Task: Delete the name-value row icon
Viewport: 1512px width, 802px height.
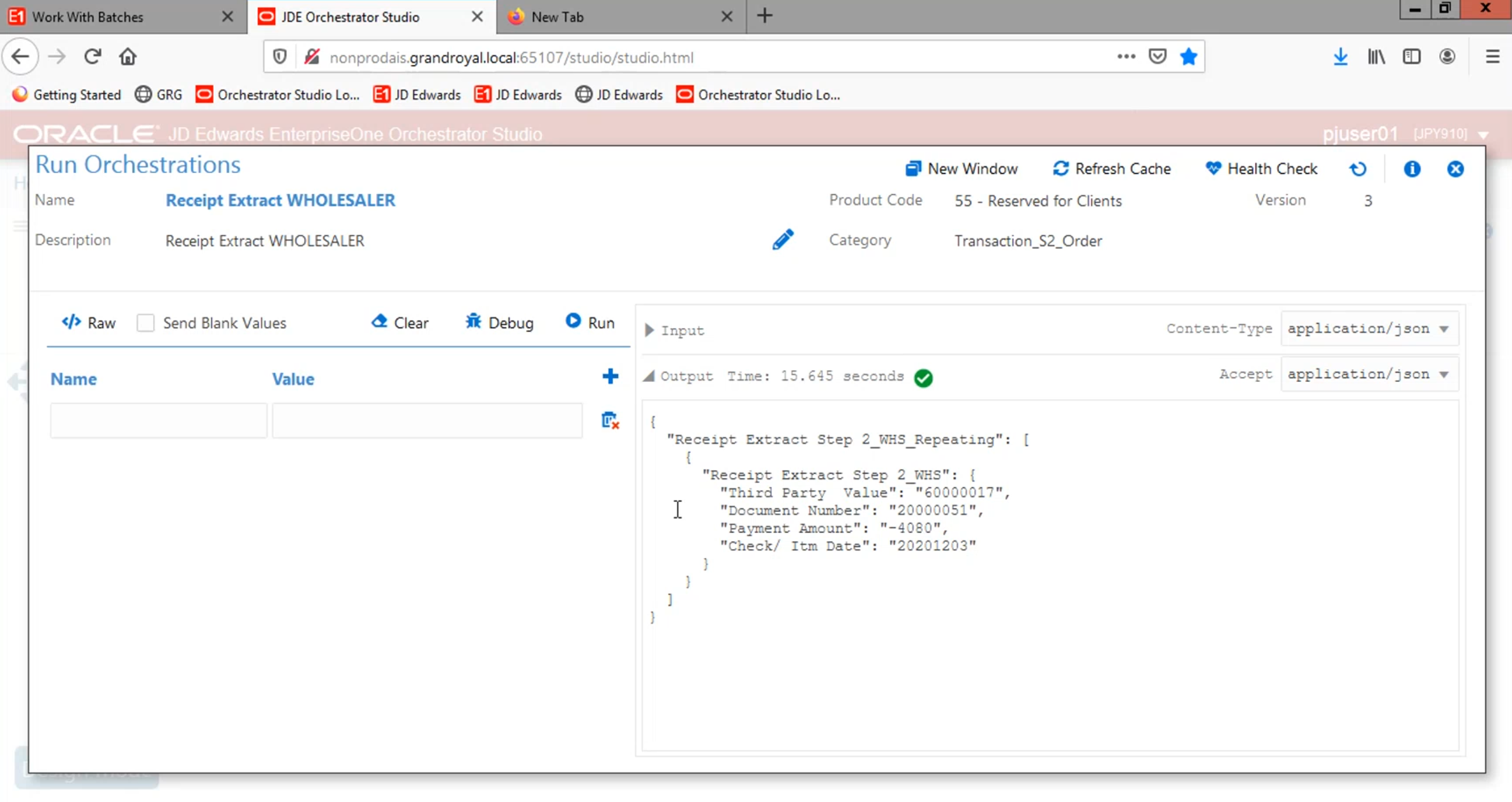Action: [x=610, y=421]
